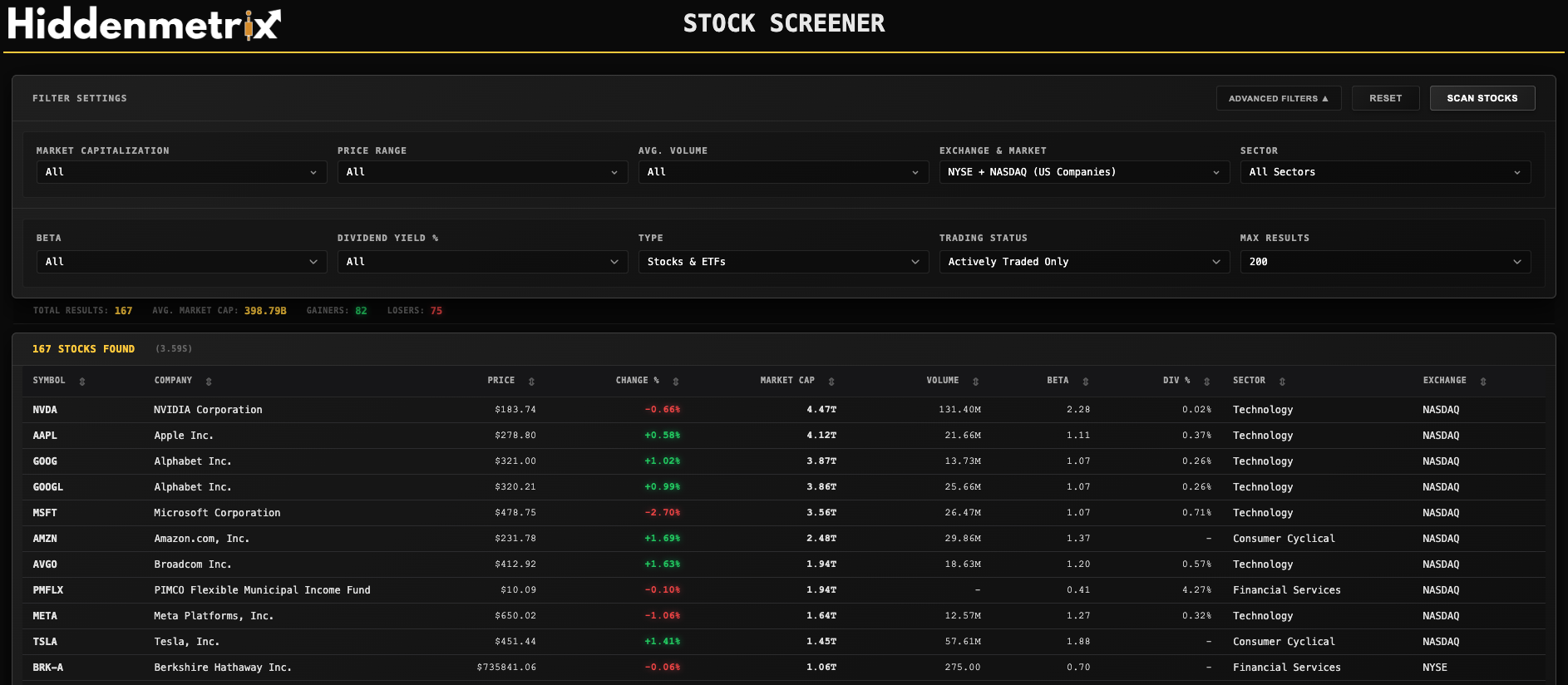Click PIMCO Flexible Municipal Income Fund
This screenshot has width=1568, height=685.
click(x=262, y=590)
